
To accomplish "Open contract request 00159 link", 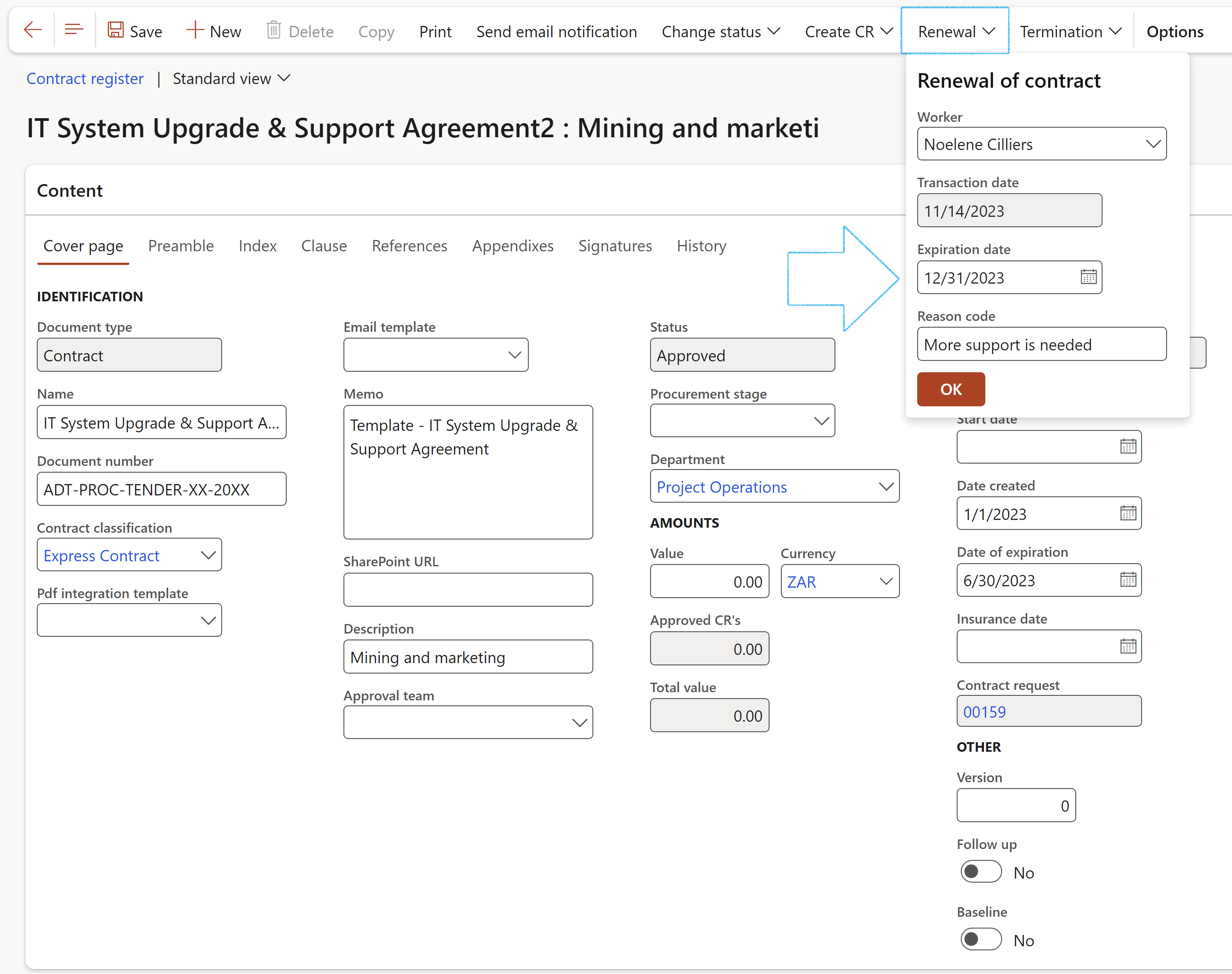I will (984, 712).
